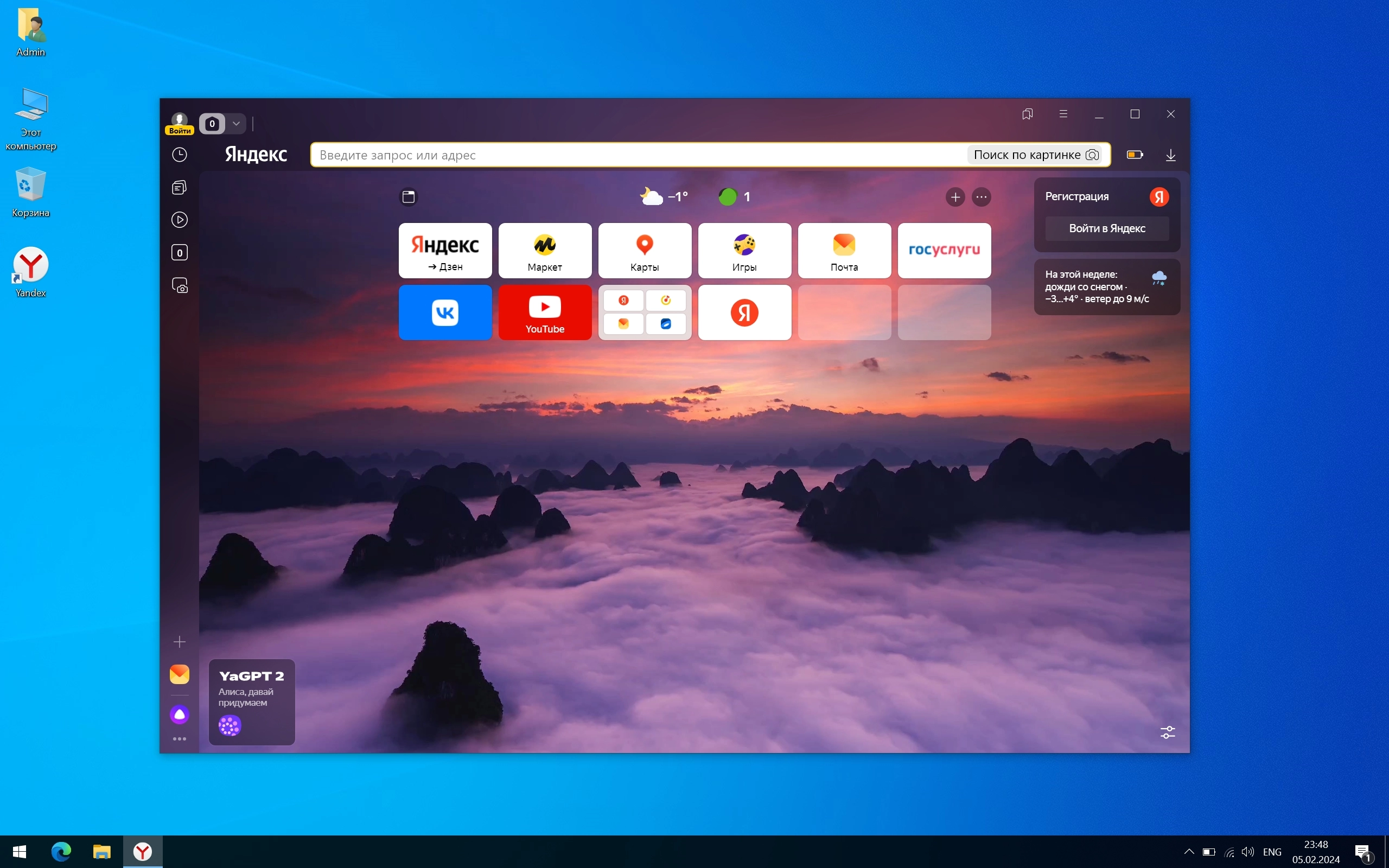Viewport: 1389px width, 868px height.
Task: Click Поиск по картинке button
Action: tap(1035, 155)
